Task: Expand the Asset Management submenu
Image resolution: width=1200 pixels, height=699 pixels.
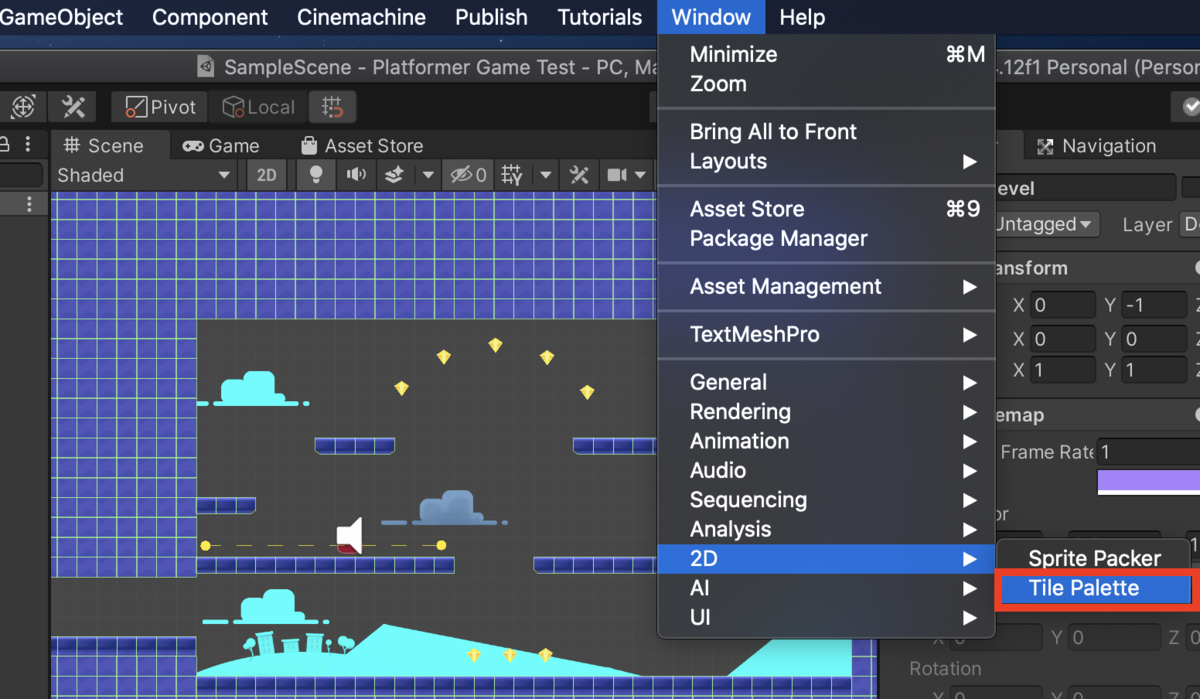Action: click(x=826, y=286)
